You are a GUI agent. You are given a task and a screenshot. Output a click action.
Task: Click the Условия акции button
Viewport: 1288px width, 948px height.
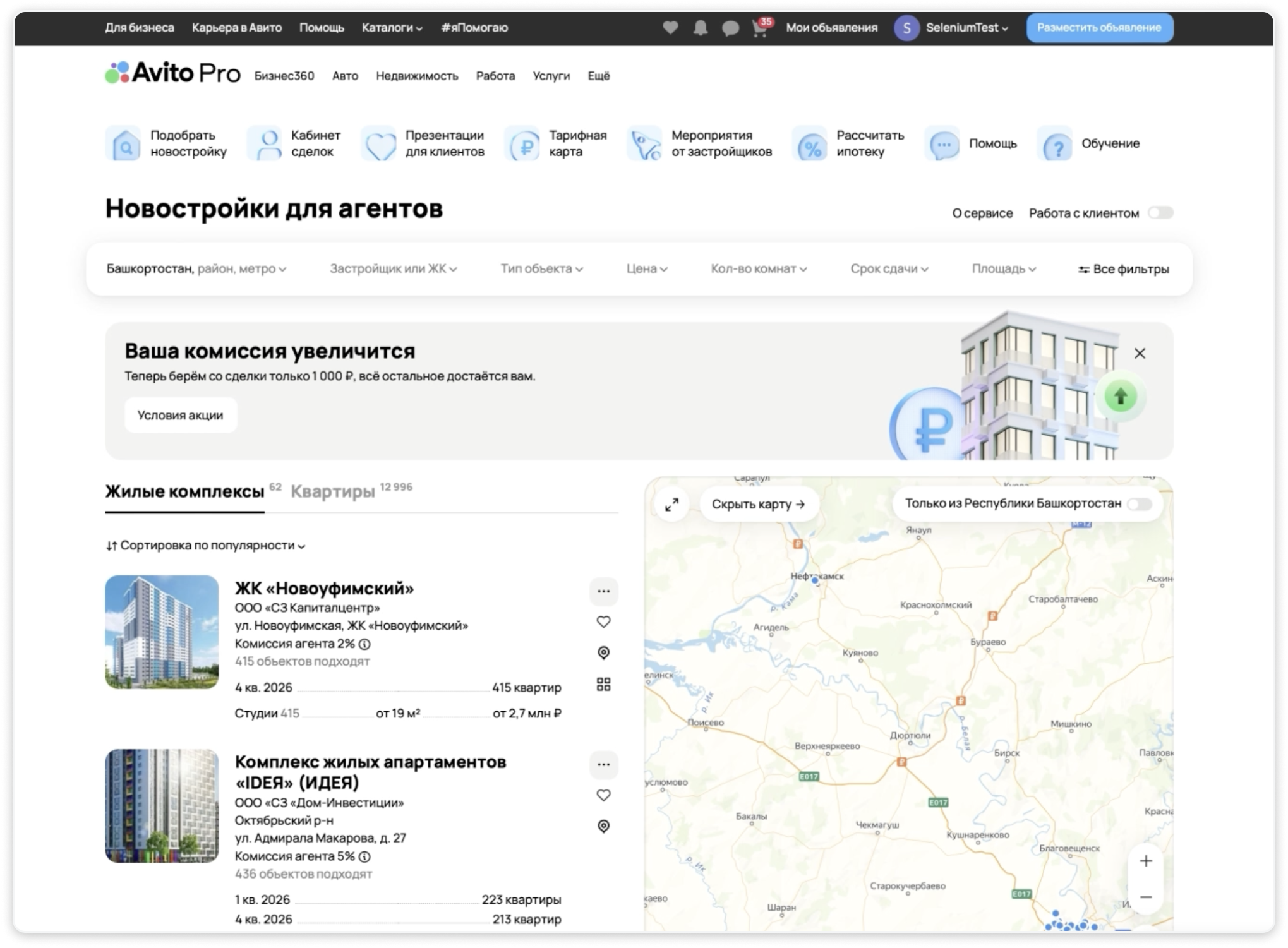coord(180,415)
